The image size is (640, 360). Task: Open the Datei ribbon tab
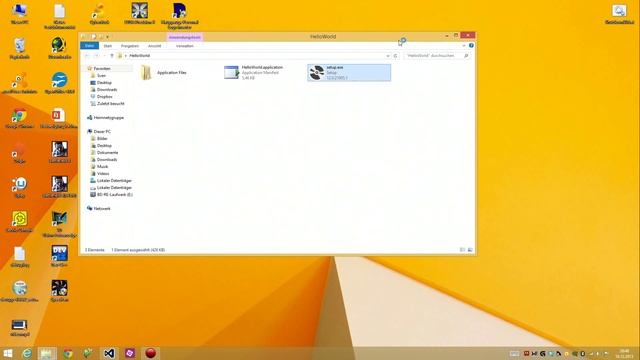[89, 46]
